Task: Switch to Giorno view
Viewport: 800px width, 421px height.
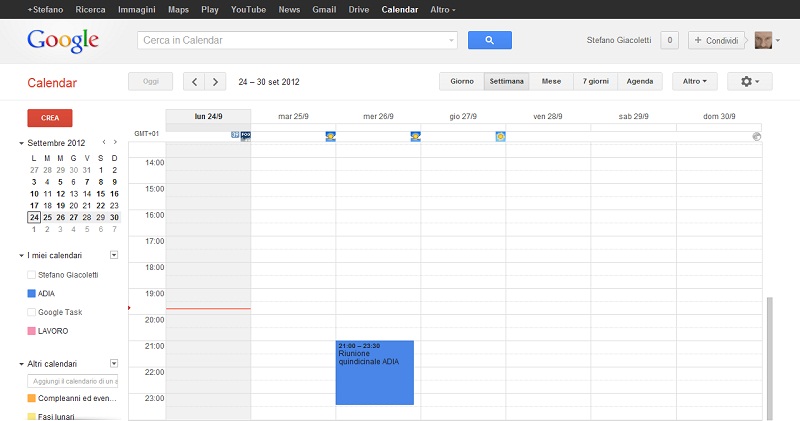Action: click(462, 81)
